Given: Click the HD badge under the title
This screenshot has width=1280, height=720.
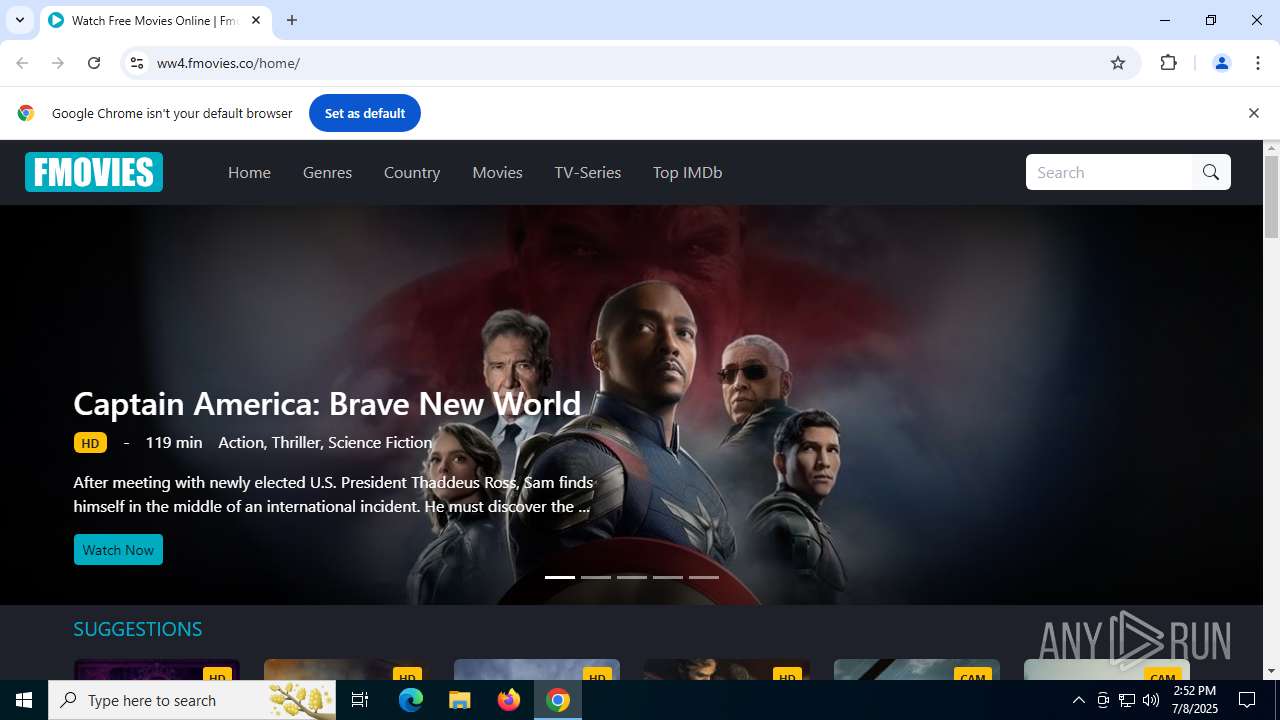Looking at the screenshot, I should (x=90, y=443).
